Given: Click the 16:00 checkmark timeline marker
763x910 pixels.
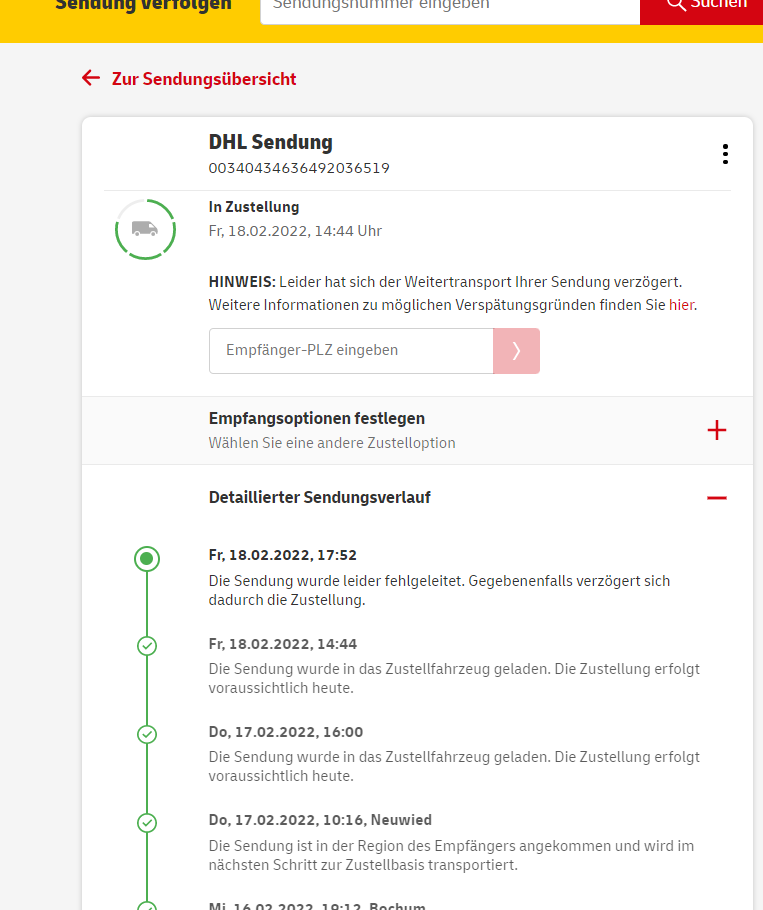Looking at the screenshot, I should (x=147, y=734).
